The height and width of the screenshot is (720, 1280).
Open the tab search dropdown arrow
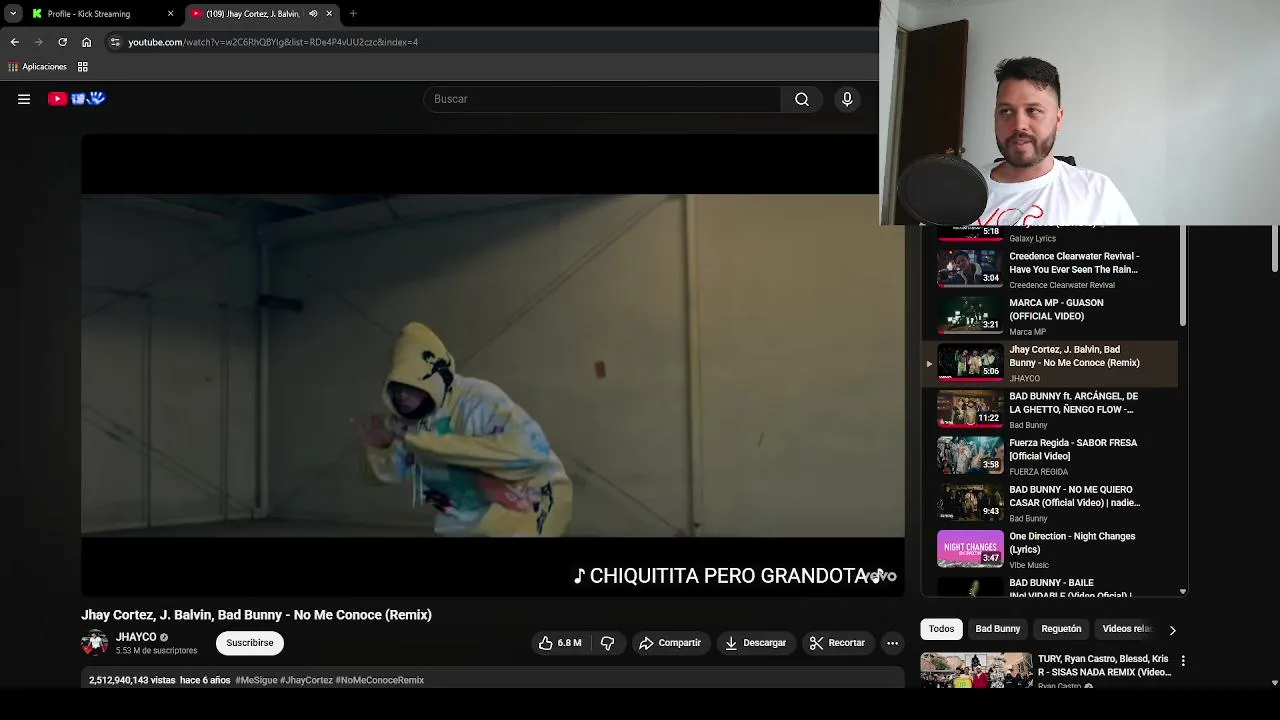click(13, 14)
